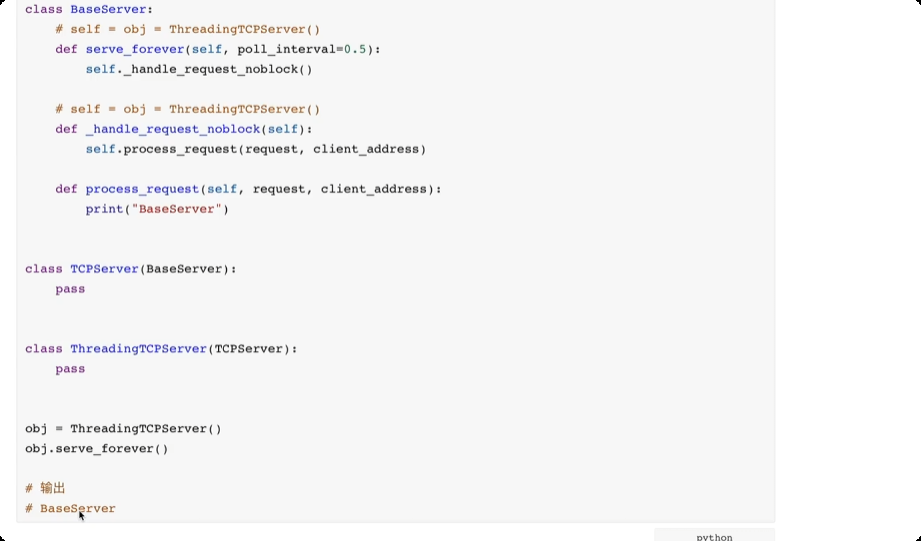Click the "self.process_request(request, client_address)" line
This screenshot has width=921, height=541.
click(256, 149)
